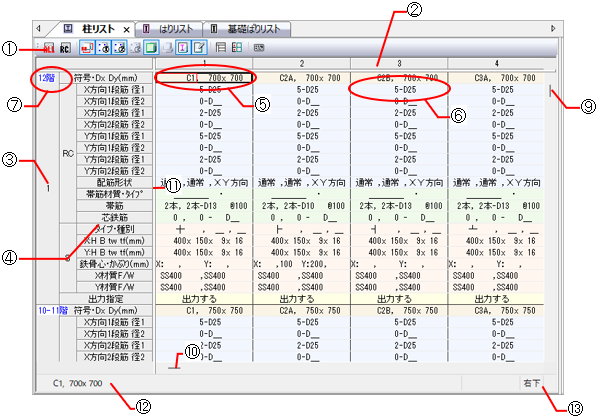Toggle the highlighted purple I-beam toolbar button
Screen dimensions: 600x420
[182, 48]
